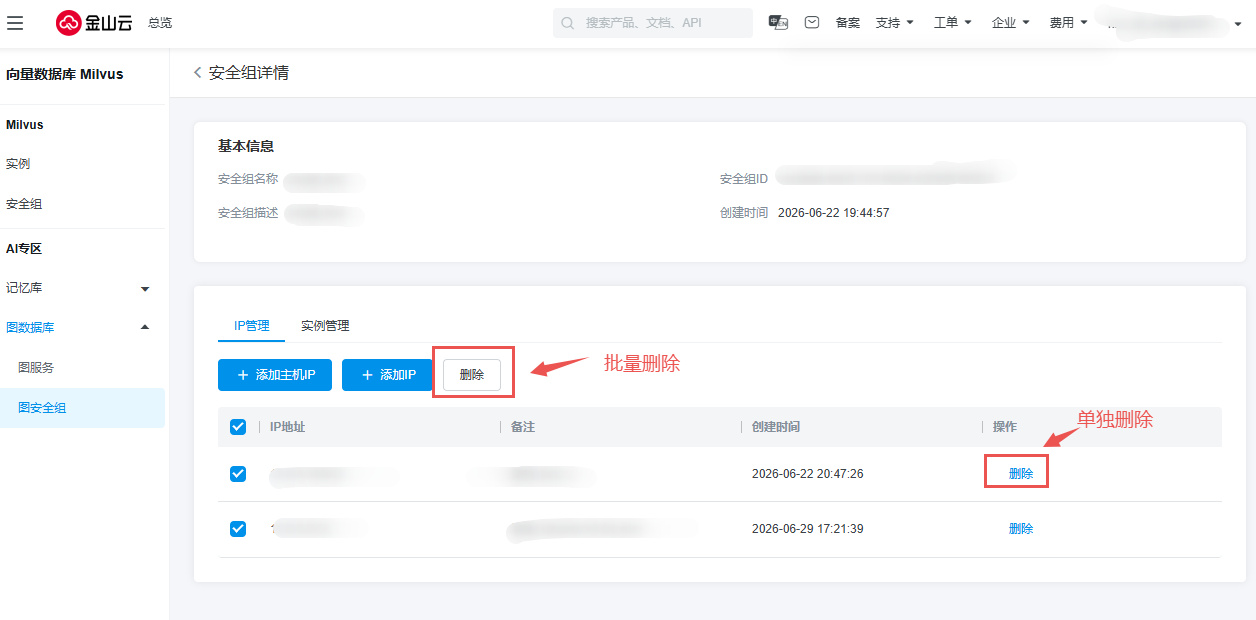Click the 安全组ID label
The height and width of the screenshot is (620, 1256).
(744, 179)
